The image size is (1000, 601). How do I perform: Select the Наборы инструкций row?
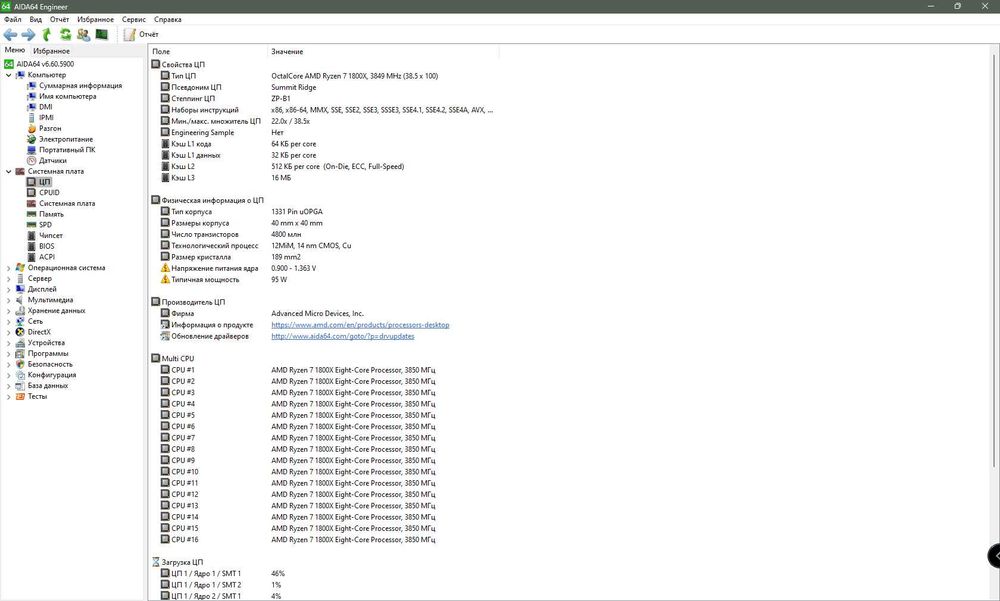coord(327,110)
